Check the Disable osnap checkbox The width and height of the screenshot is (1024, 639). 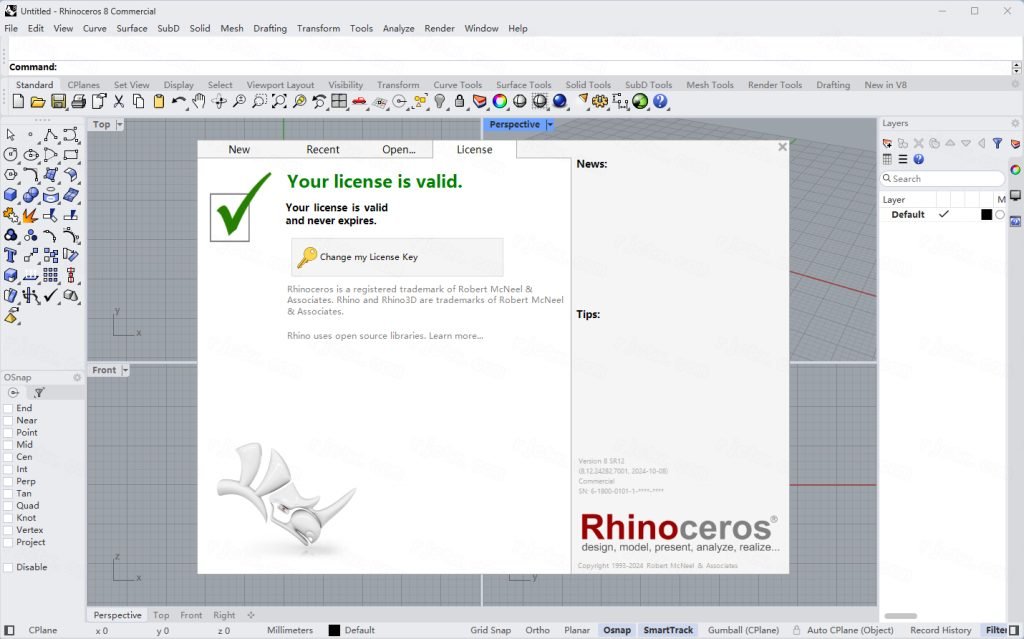click(8, 567)
